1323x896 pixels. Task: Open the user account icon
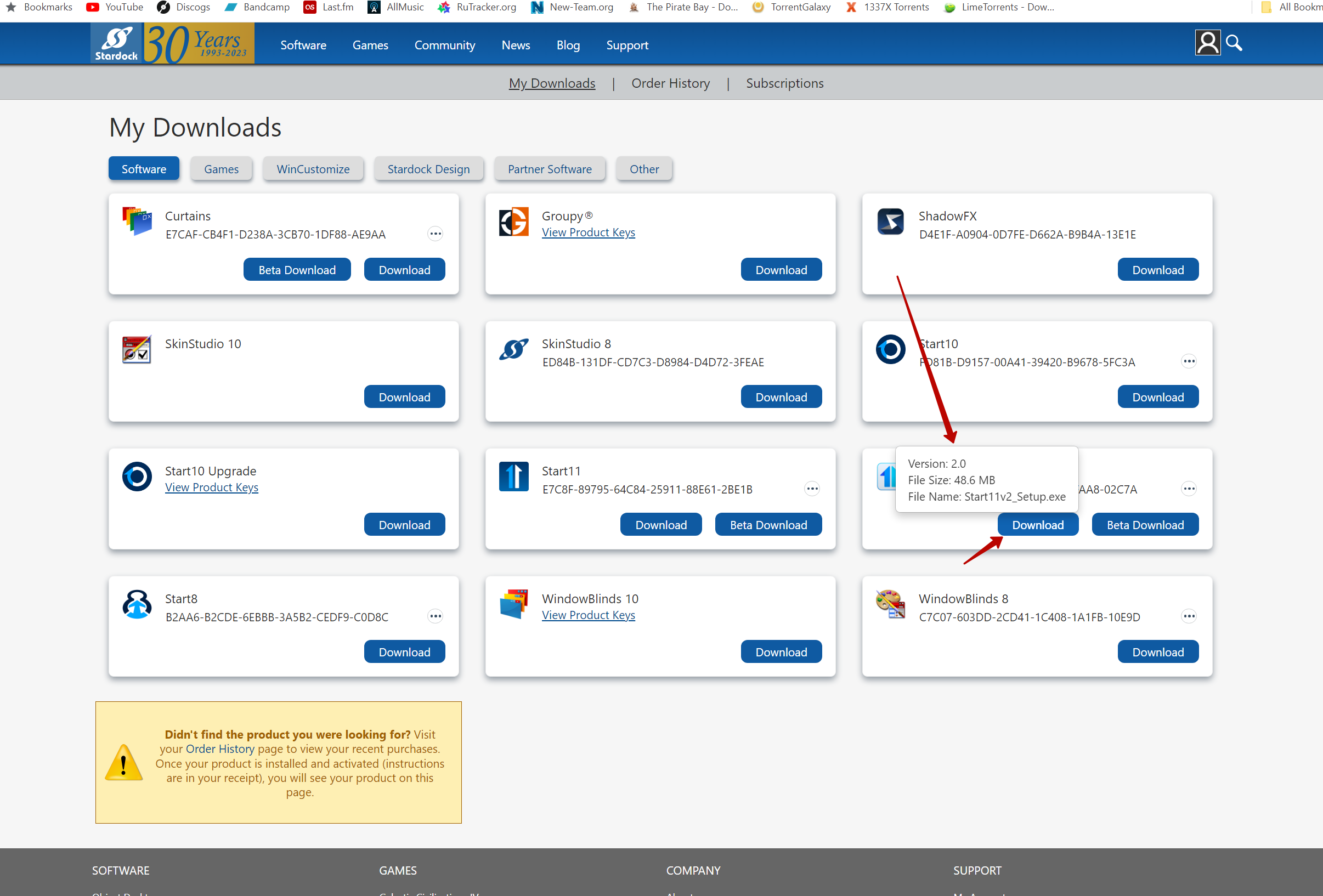tap(1207, 43)
